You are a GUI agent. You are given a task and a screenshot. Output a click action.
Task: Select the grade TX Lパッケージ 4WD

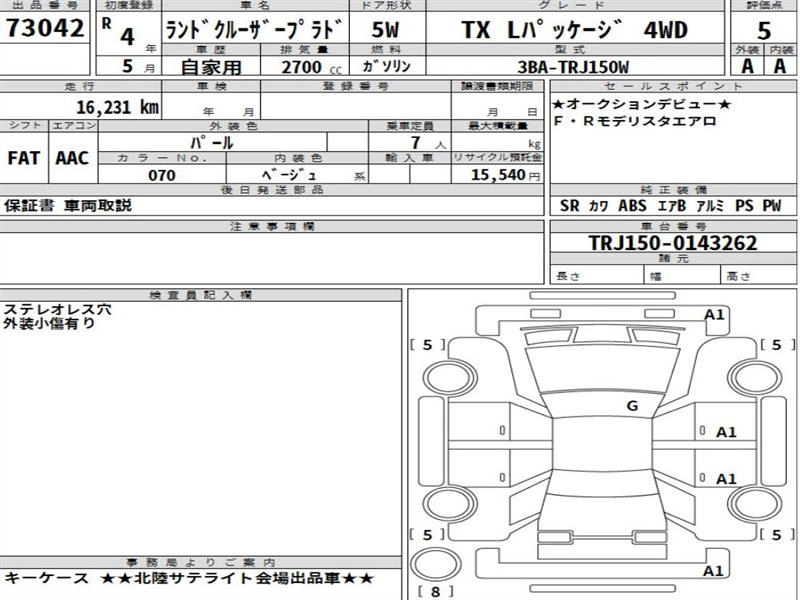(574, 30)
